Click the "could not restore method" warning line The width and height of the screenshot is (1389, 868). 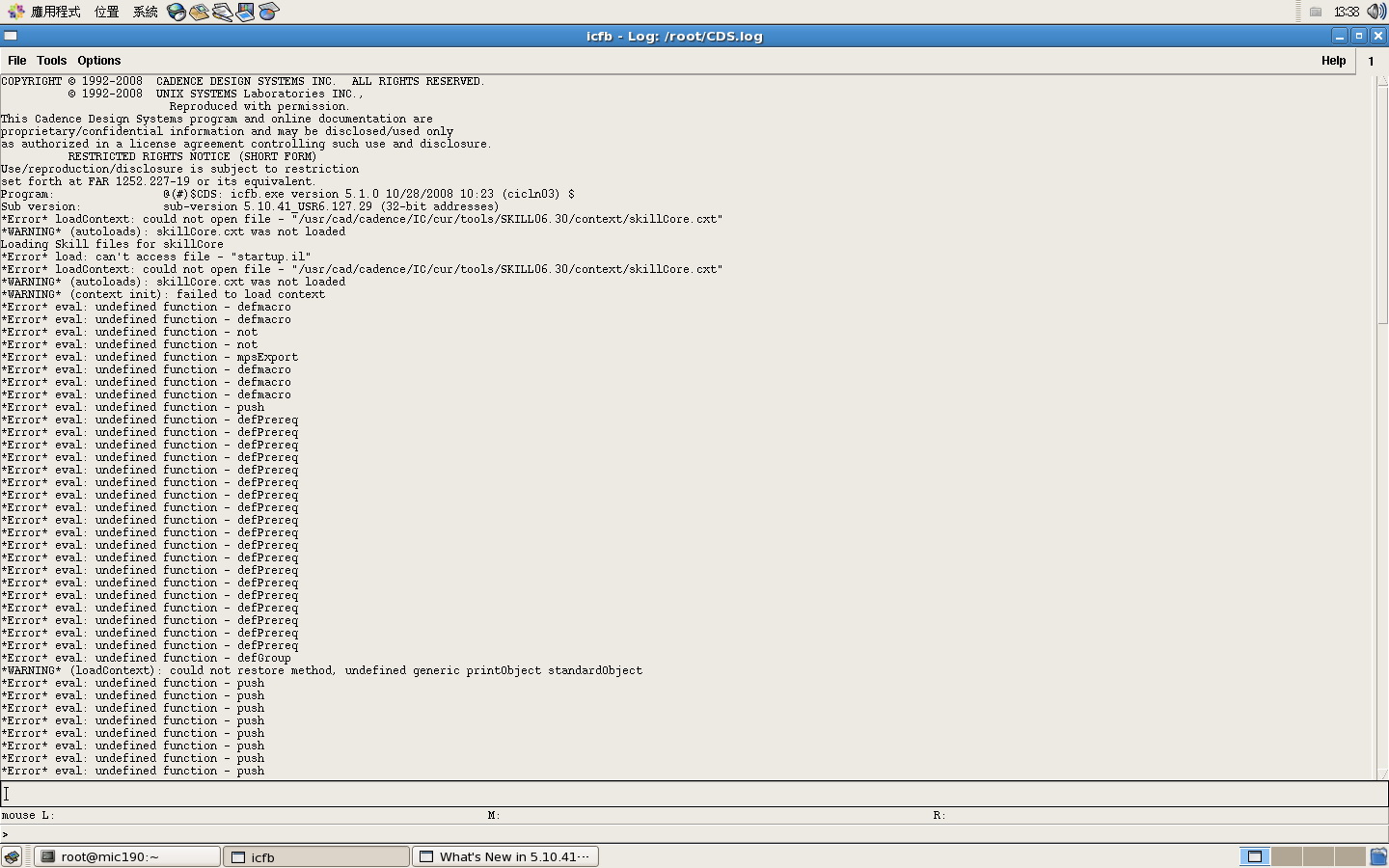point(321,670)
